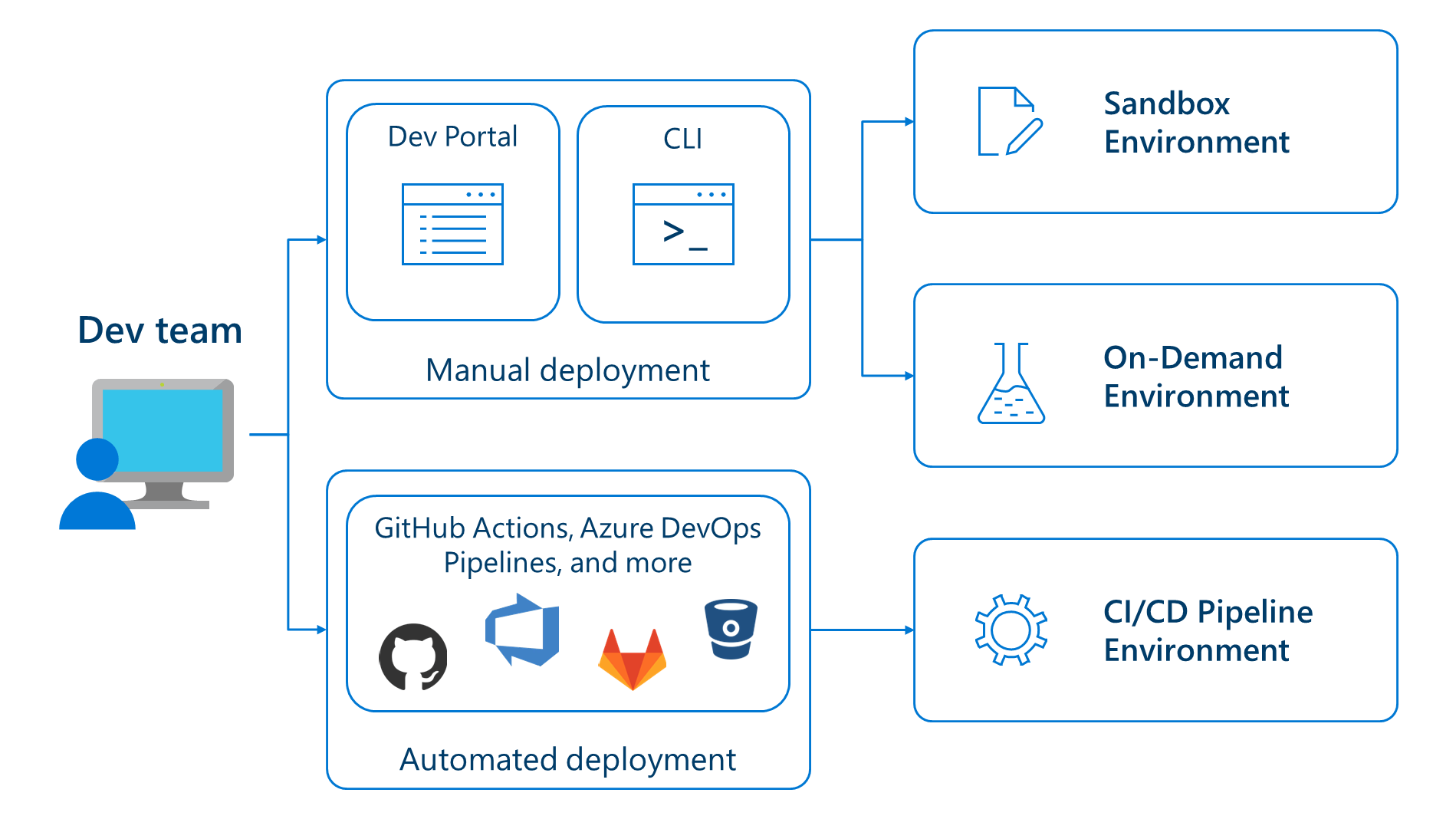Select the On-Demand flask icon
The width and height of the screenshot is (1456, 819).
click(1011, 383)
